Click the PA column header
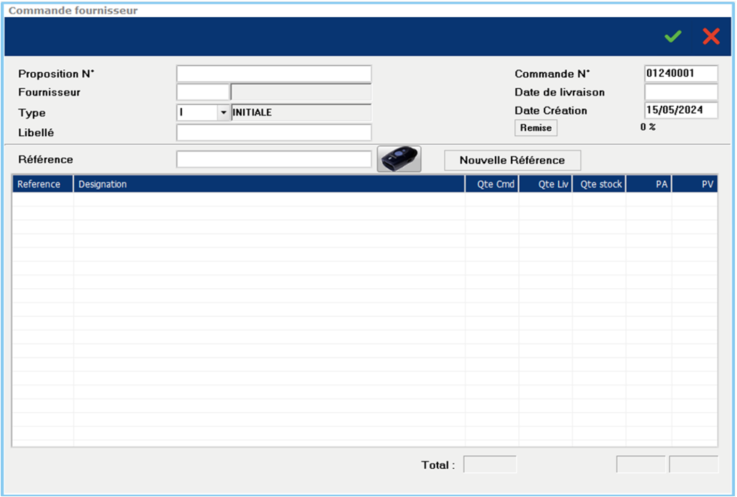737x497 pixels. point(649,184)
